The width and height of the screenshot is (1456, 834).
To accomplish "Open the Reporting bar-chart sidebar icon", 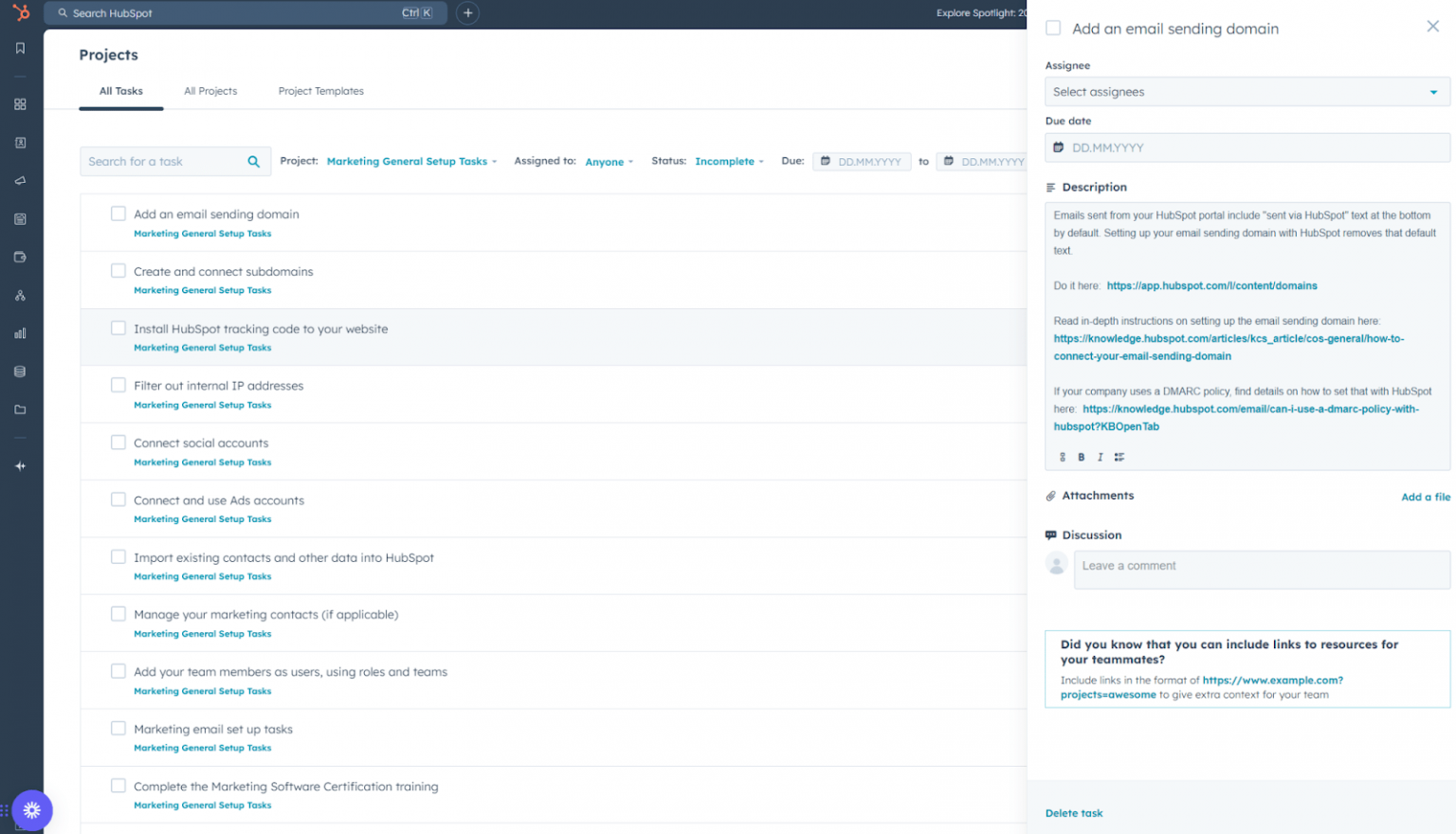I will [20, 333].
